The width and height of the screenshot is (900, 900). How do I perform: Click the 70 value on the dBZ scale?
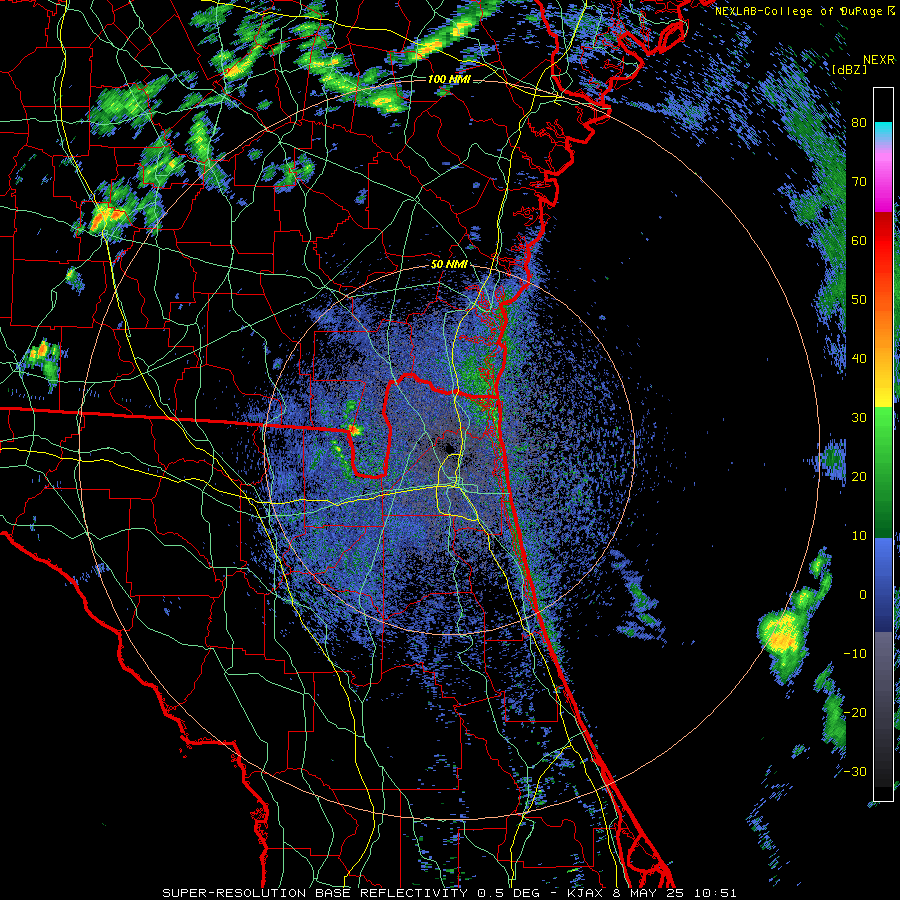pyautogui.click(x=859, y=182)
